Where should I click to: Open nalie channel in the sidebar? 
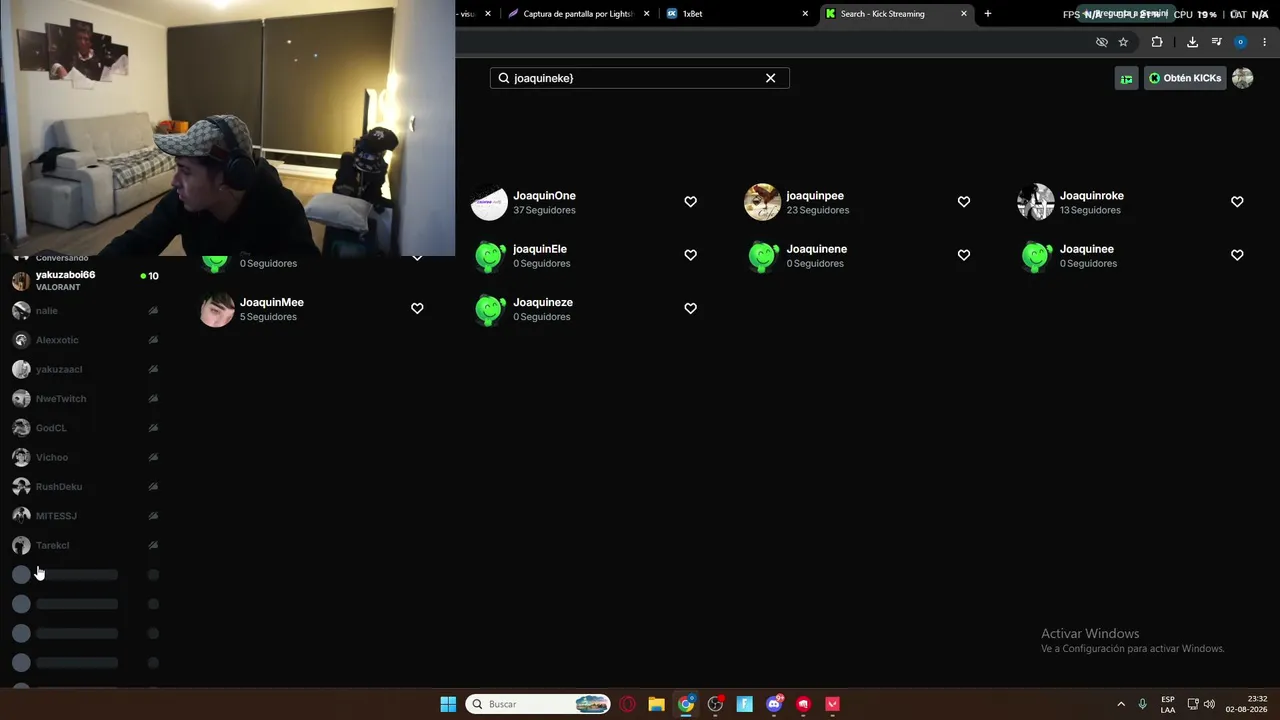click(x=85, y=311)
